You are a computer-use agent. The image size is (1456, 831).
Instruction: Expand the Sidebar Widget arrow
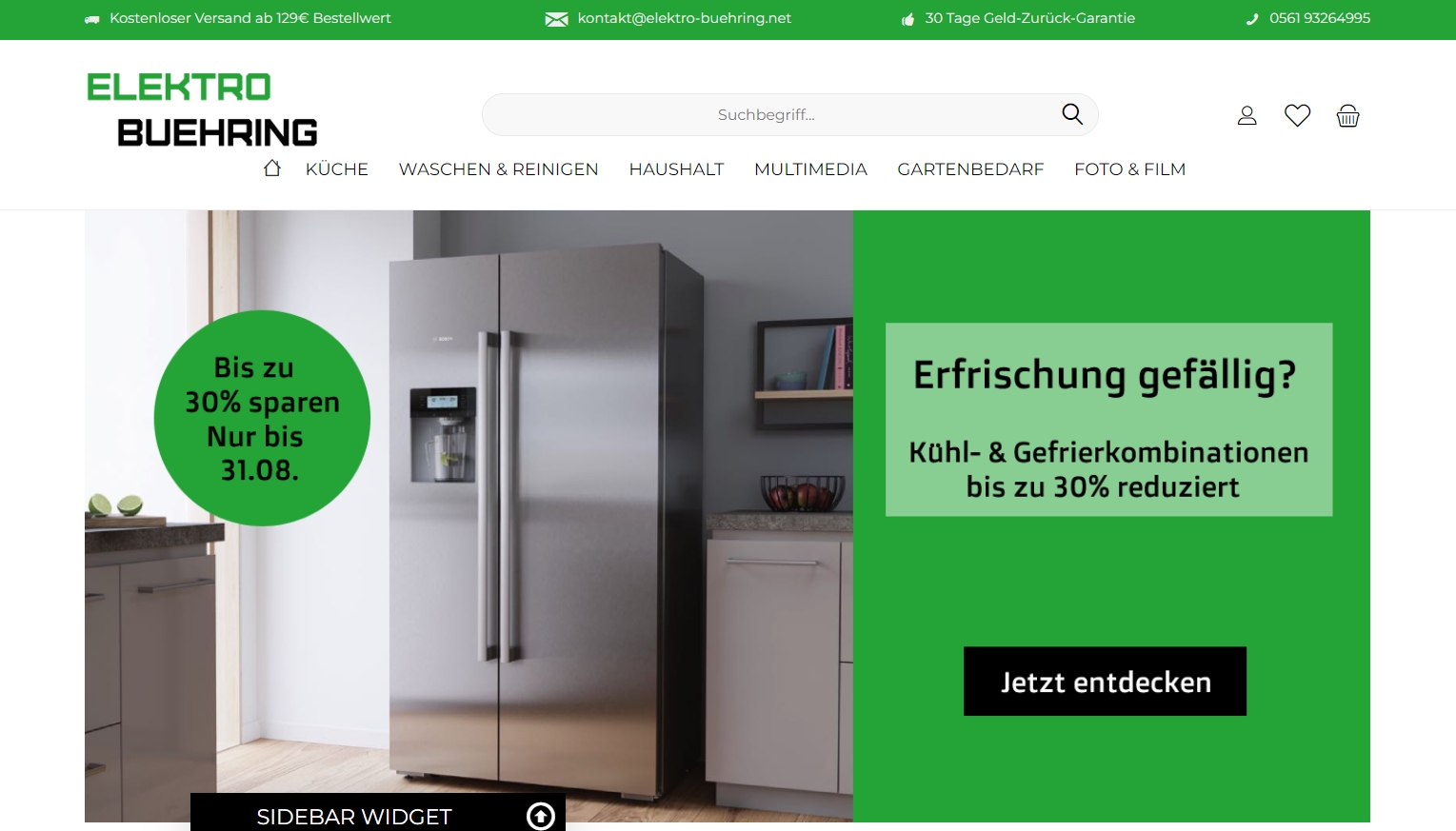coord(540,816)
